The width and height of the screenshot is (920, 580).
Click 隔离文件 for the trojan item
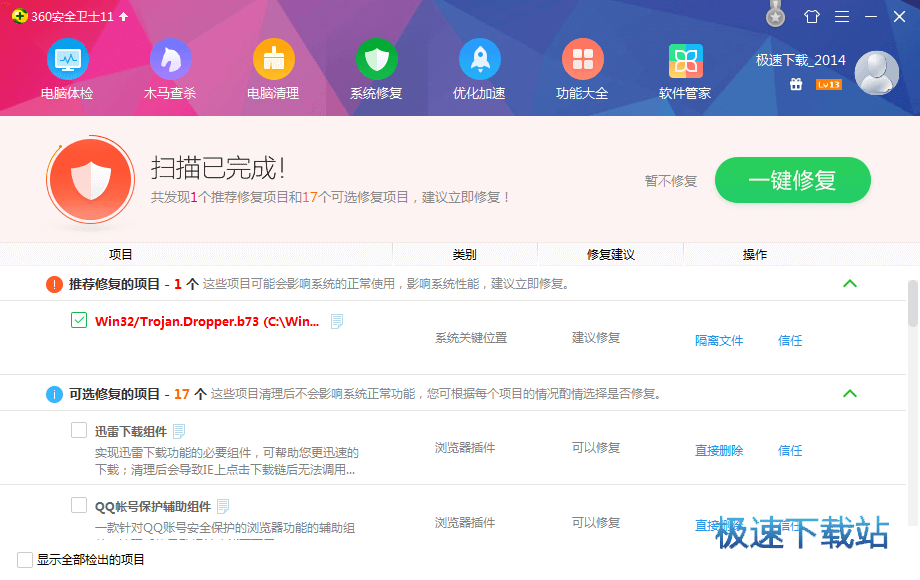(x=719, y=341)
